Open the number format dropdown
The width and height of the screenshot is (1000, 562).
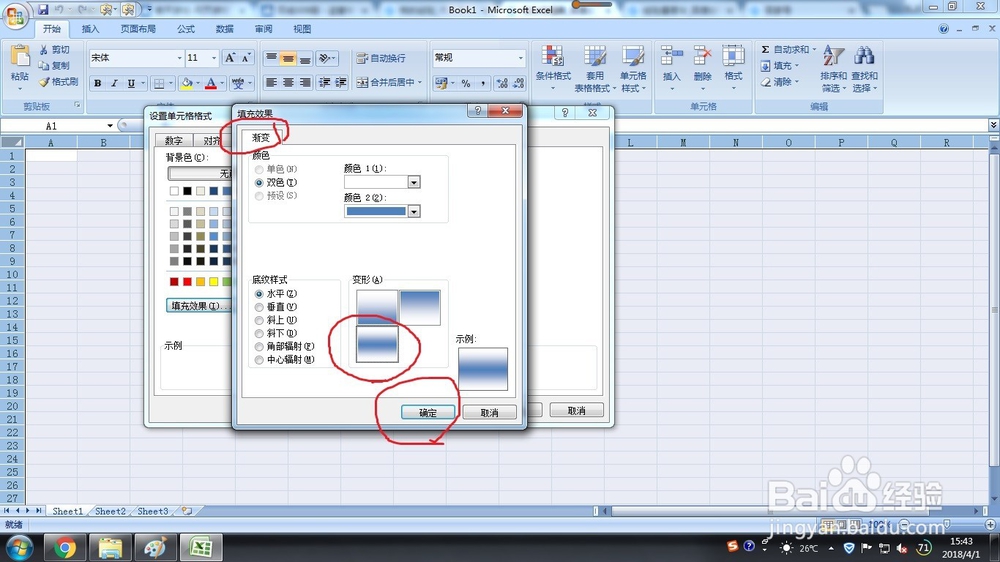click(x=520, y=58)
